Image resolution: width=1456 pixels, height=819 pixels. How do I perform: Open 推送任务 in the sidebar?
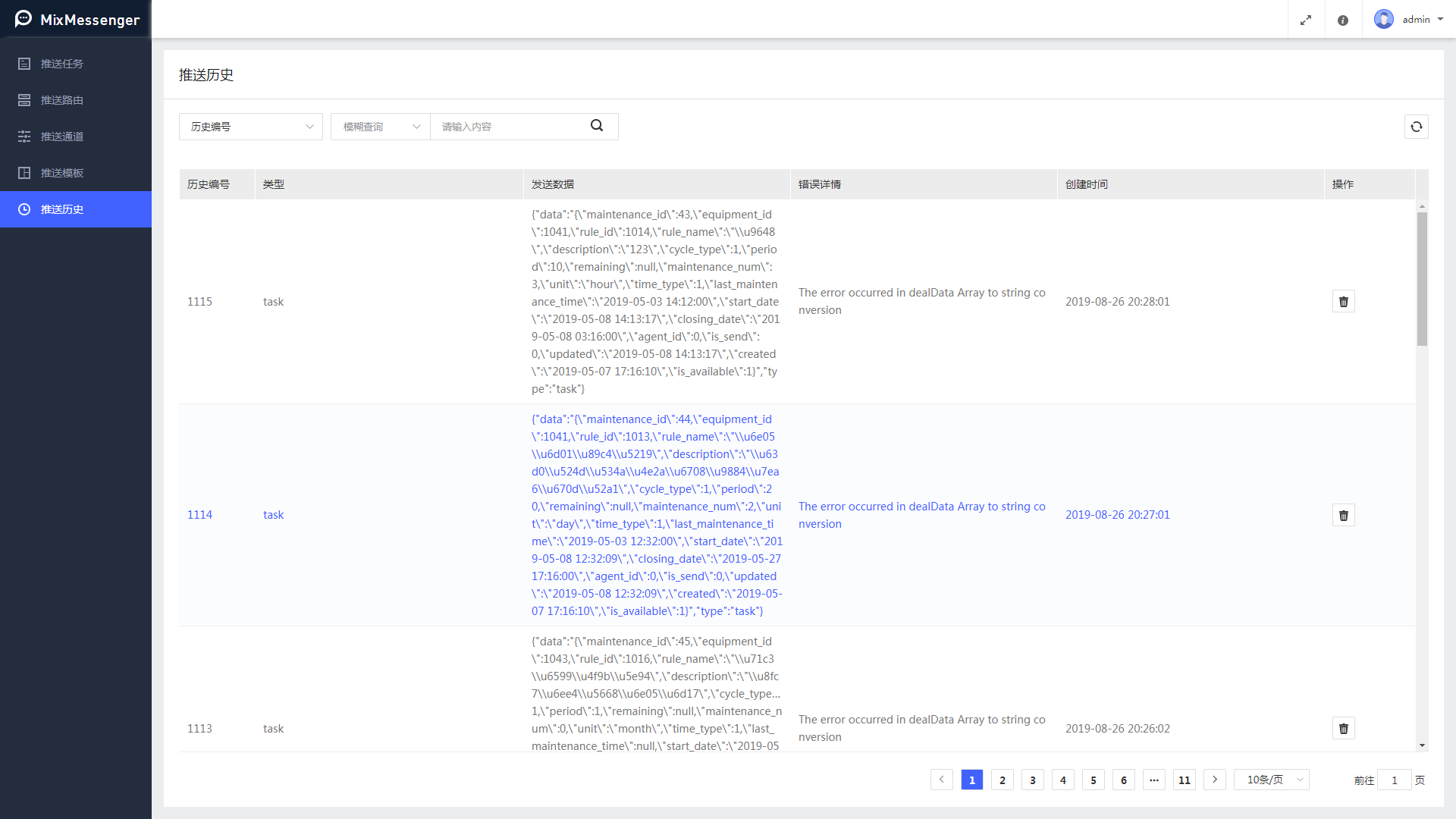(x=62, y=64)
